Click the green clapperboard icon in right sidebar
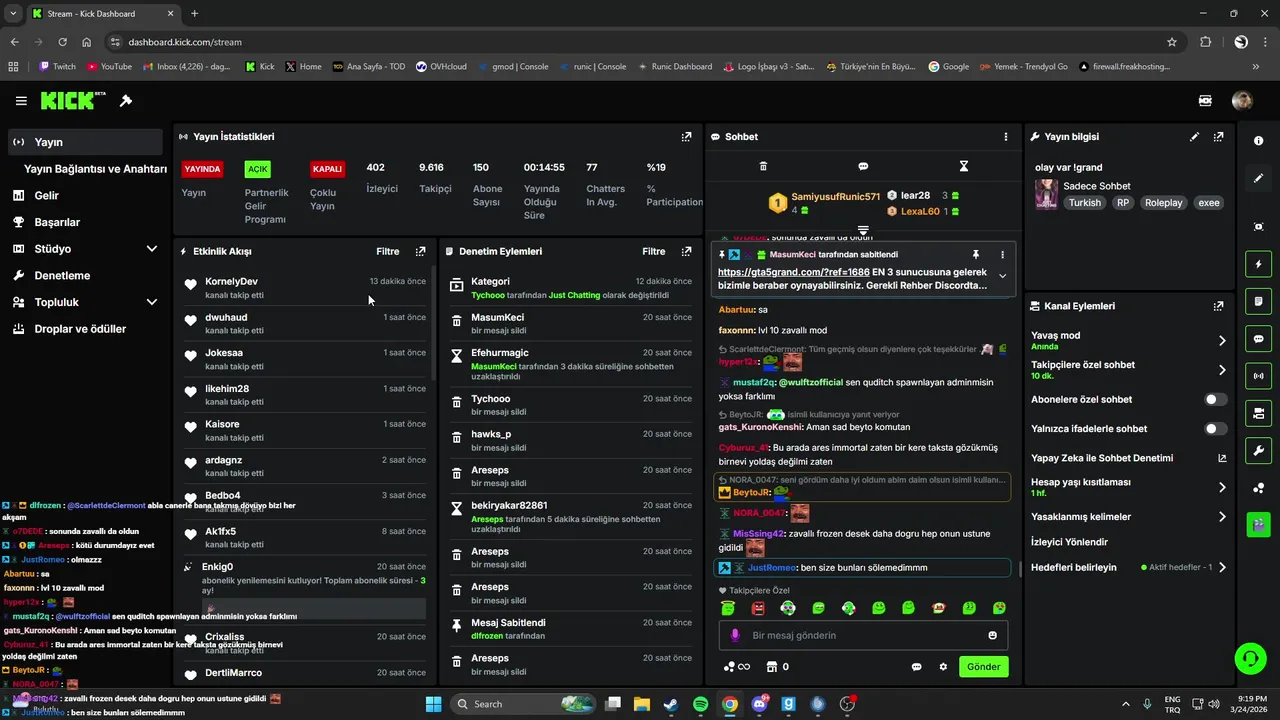This screenshot has height=720, width=1280. 1258,523
